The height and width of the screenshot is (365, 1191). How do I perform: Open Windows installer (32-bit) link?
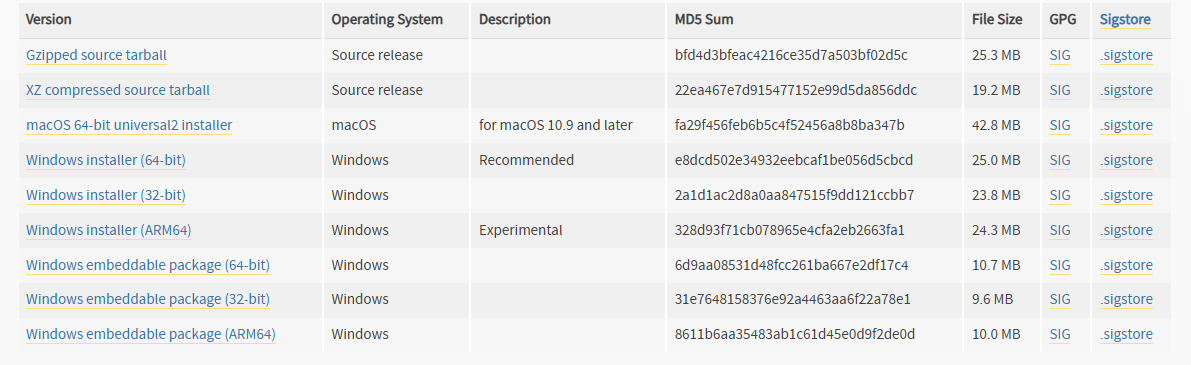coord(106,195)
